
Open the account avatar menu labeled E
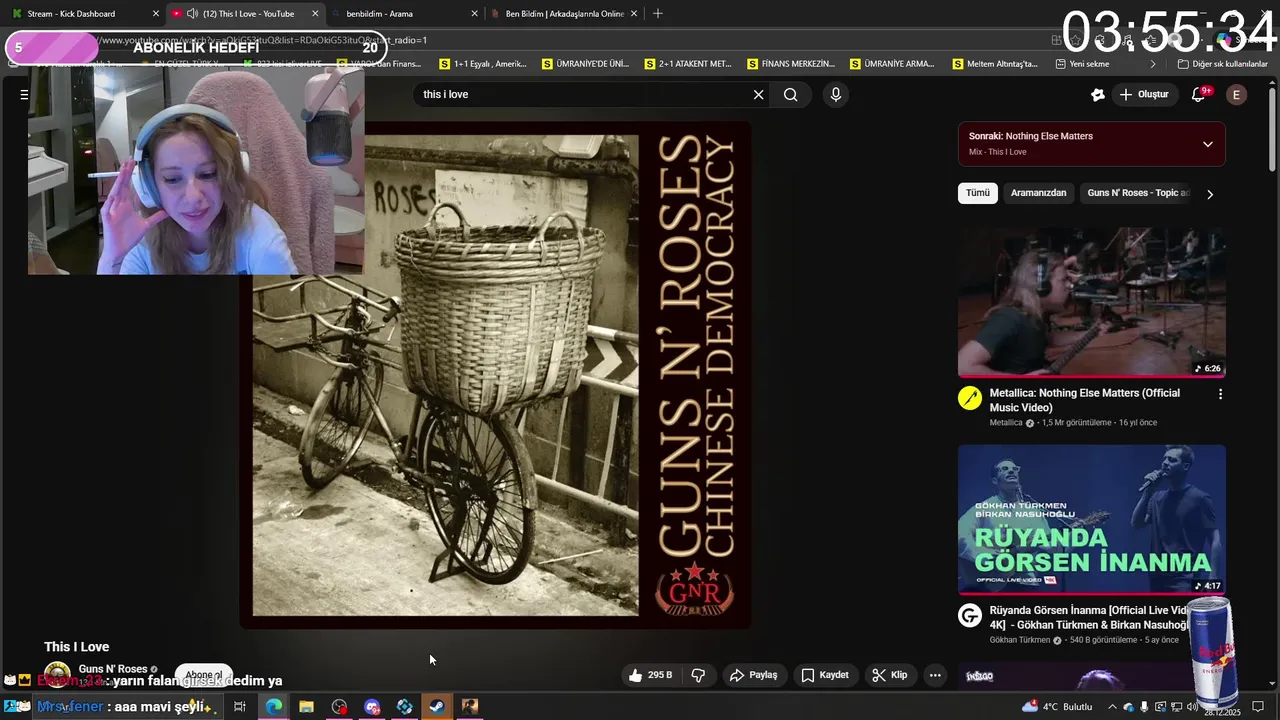pos(1236,94)
